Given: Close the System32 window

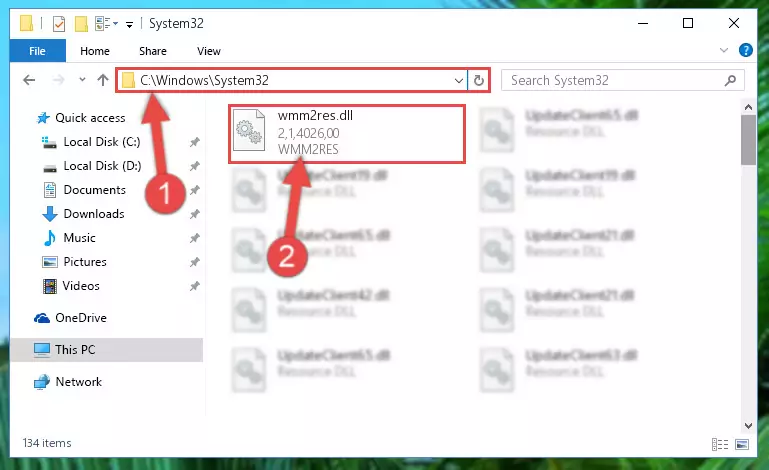Looking at the screenshot, I should tap(734, 23).
